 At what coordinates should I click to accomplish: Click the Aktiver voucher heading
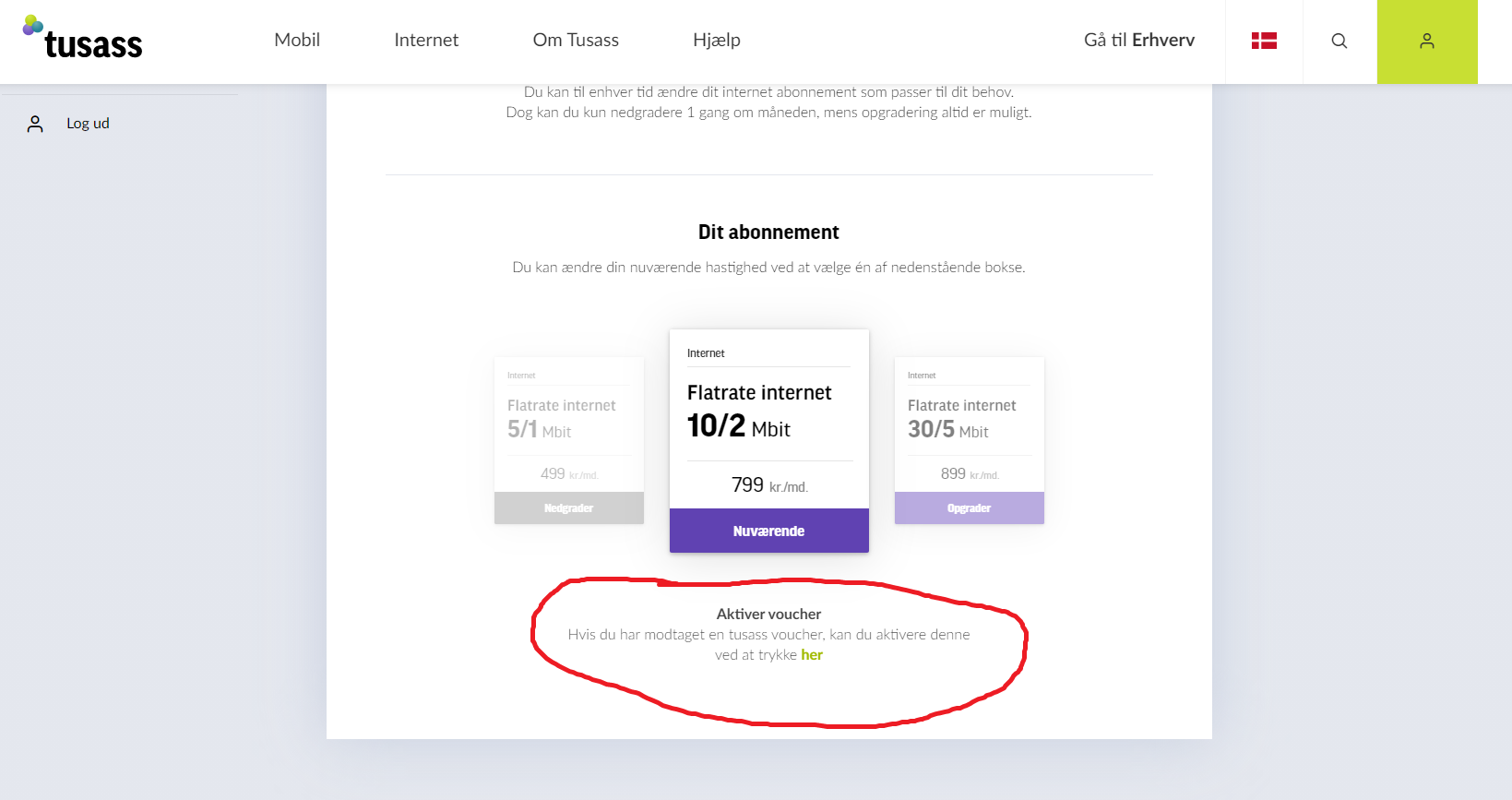point(769,614)
